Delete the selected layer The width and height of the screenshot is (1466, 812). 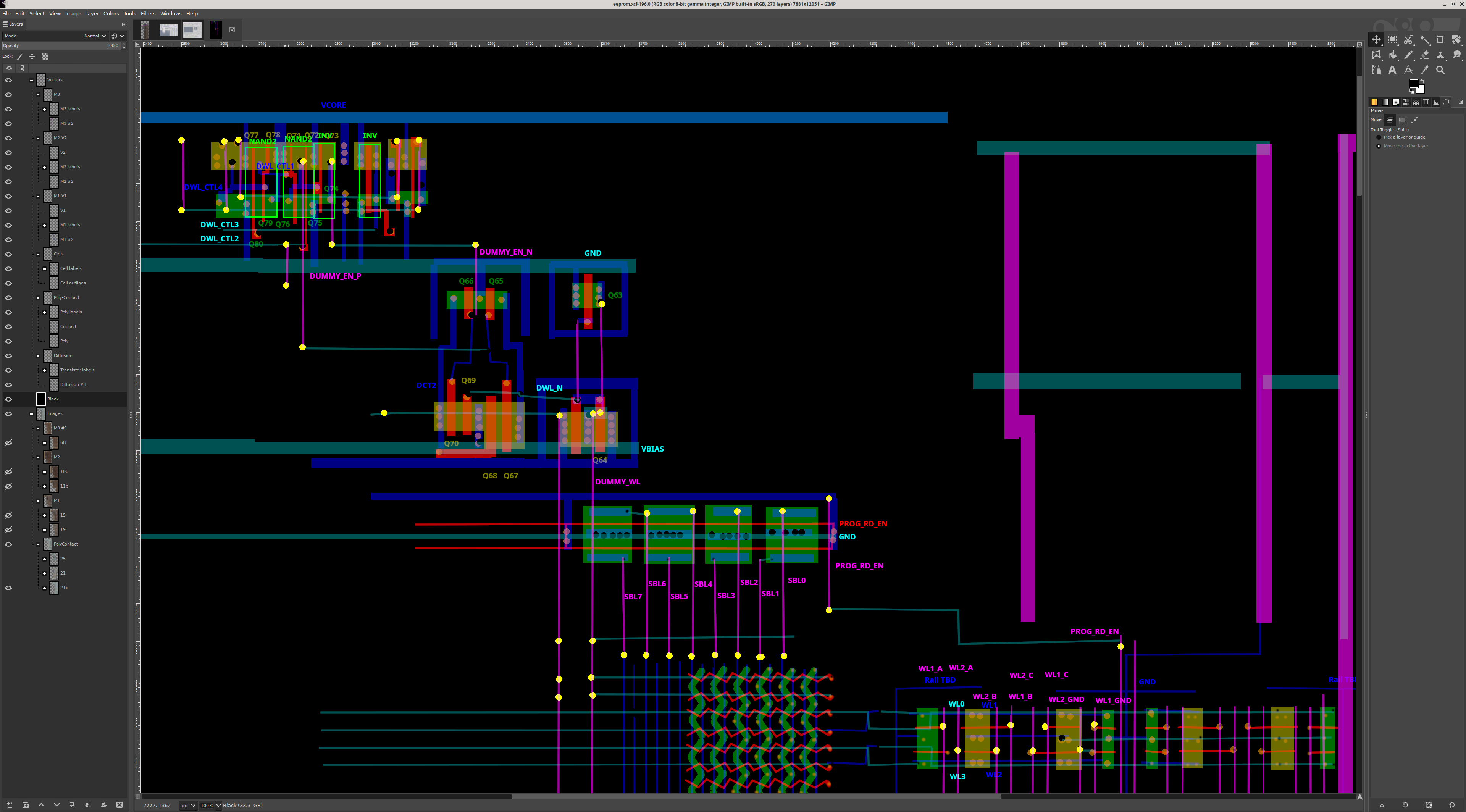click(119, 805)
